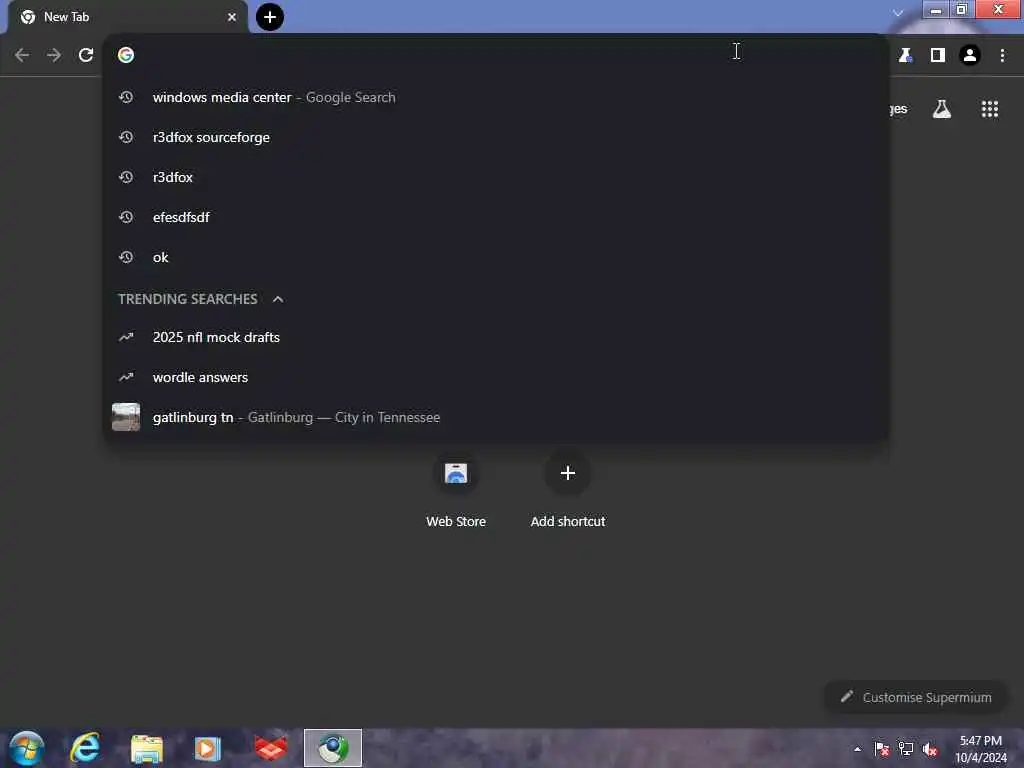Toggle the side panel icon

point(938,56)
